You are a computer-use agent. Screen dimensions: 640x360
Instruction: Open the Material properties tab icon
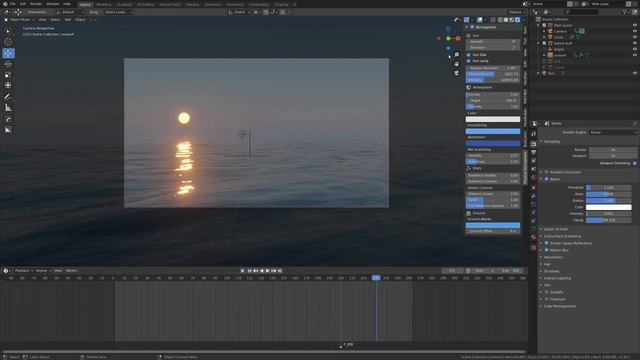coord(533,238)
